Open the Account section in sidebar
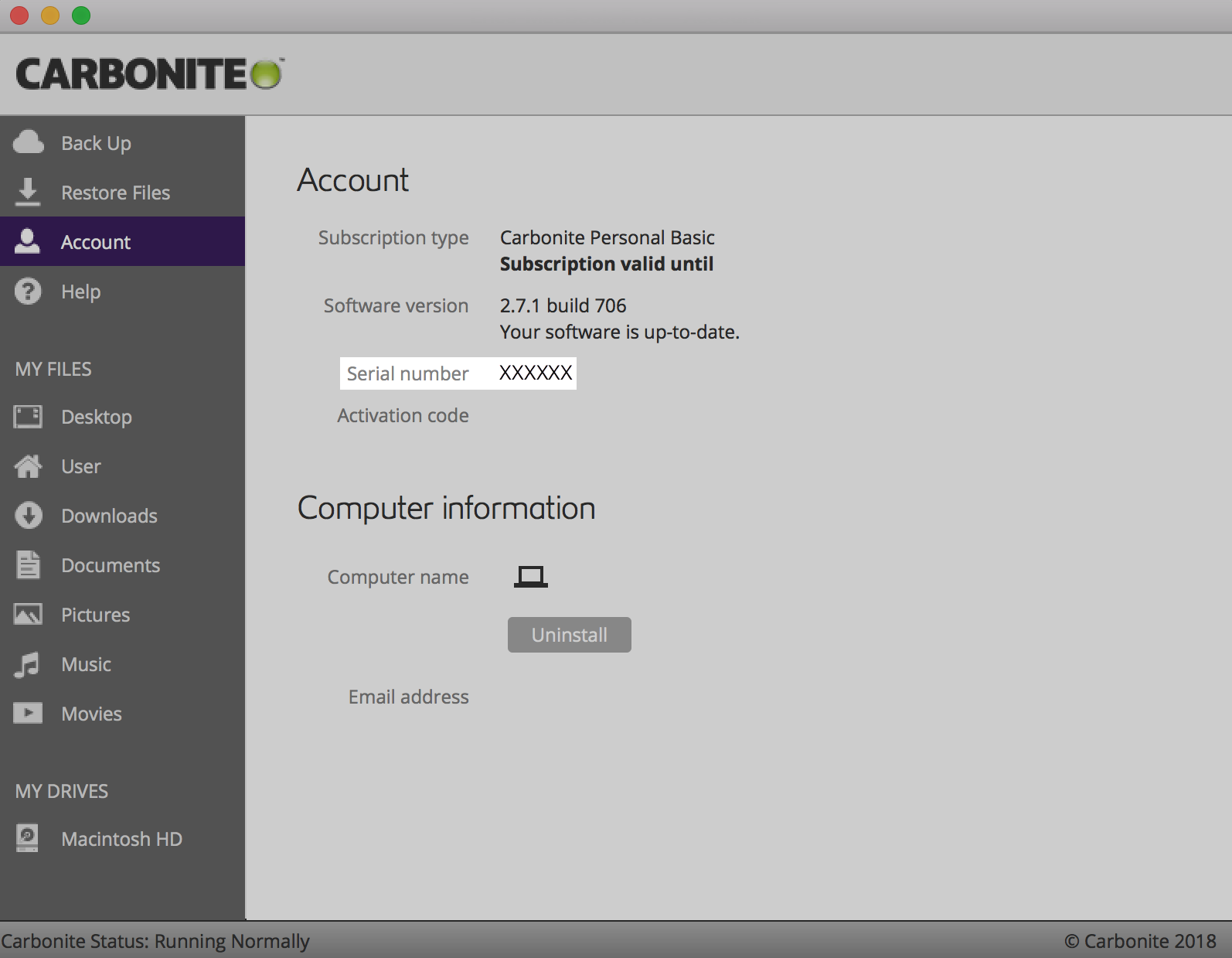This screenshot has width=1232, height=958. point(96,242)
